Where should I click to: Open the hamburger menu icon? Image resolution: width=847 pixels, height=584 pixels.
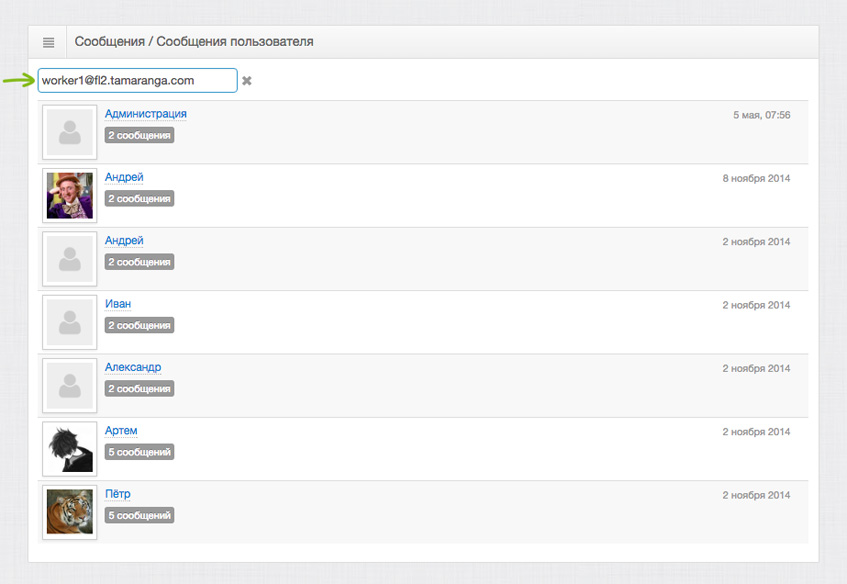tap(48, 42)
